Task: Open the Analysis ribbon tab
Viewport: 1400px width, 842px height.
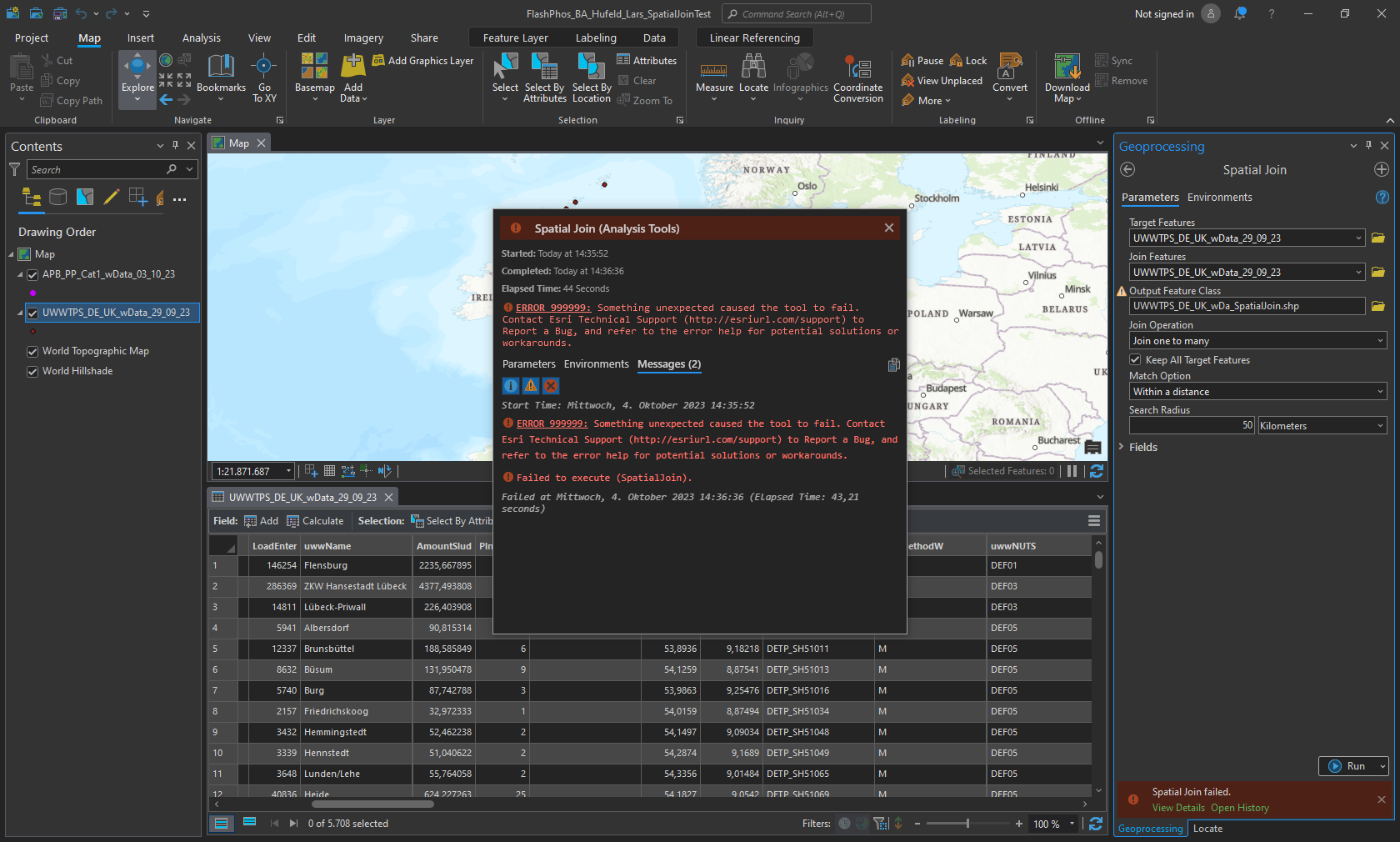Action: 202,38
